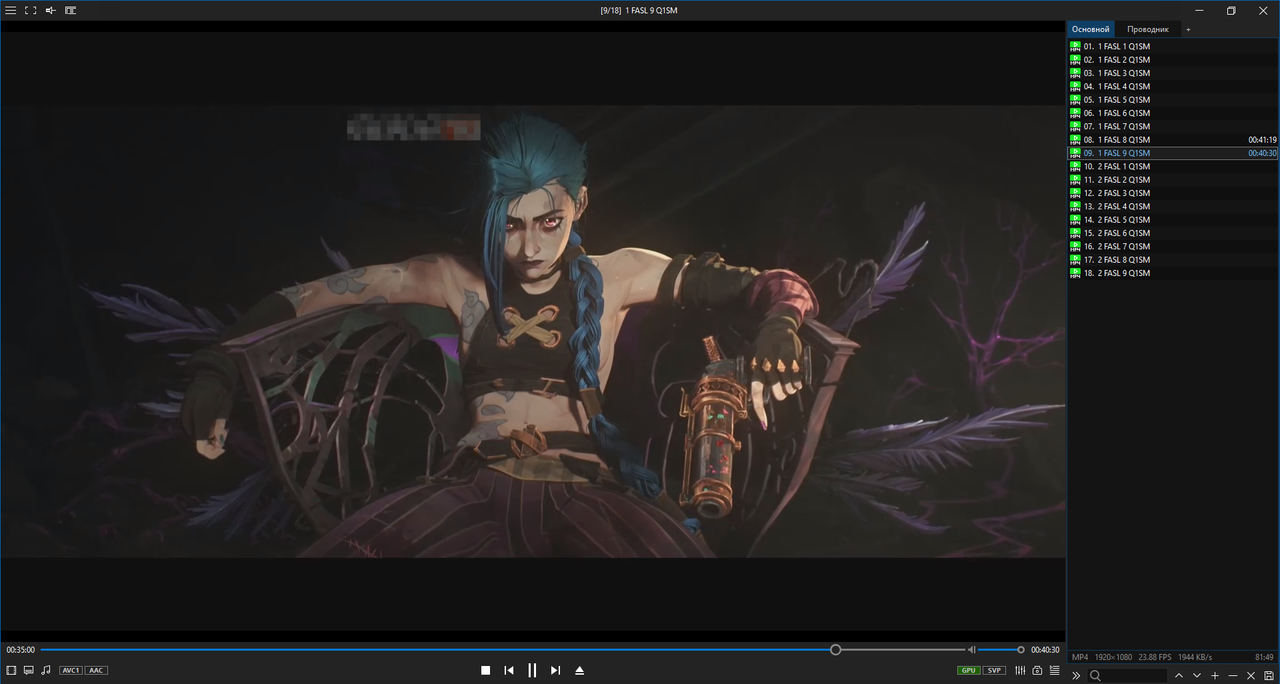This screenshot has height=684, width=1280.
Task: Stop playback with the square button
Action: [x=485, y=670]
